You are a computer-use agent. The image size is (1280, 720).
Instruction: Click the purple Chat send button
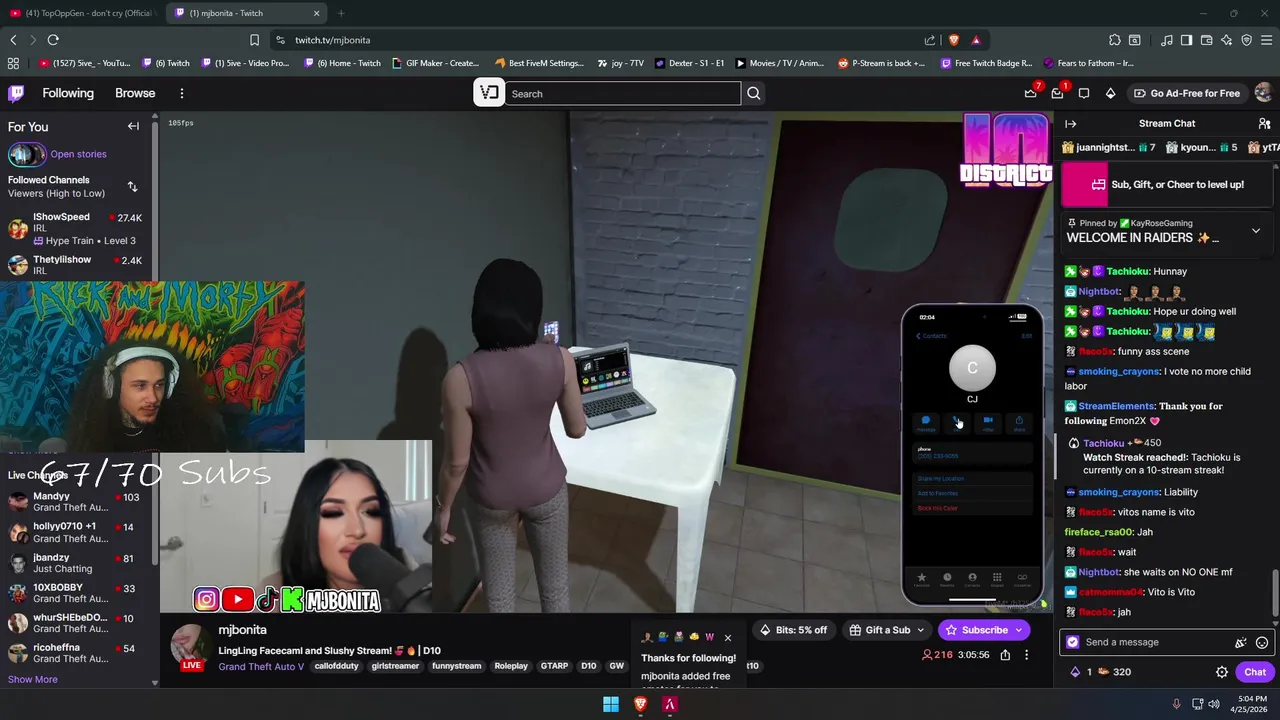click(x=1255, y=672)
